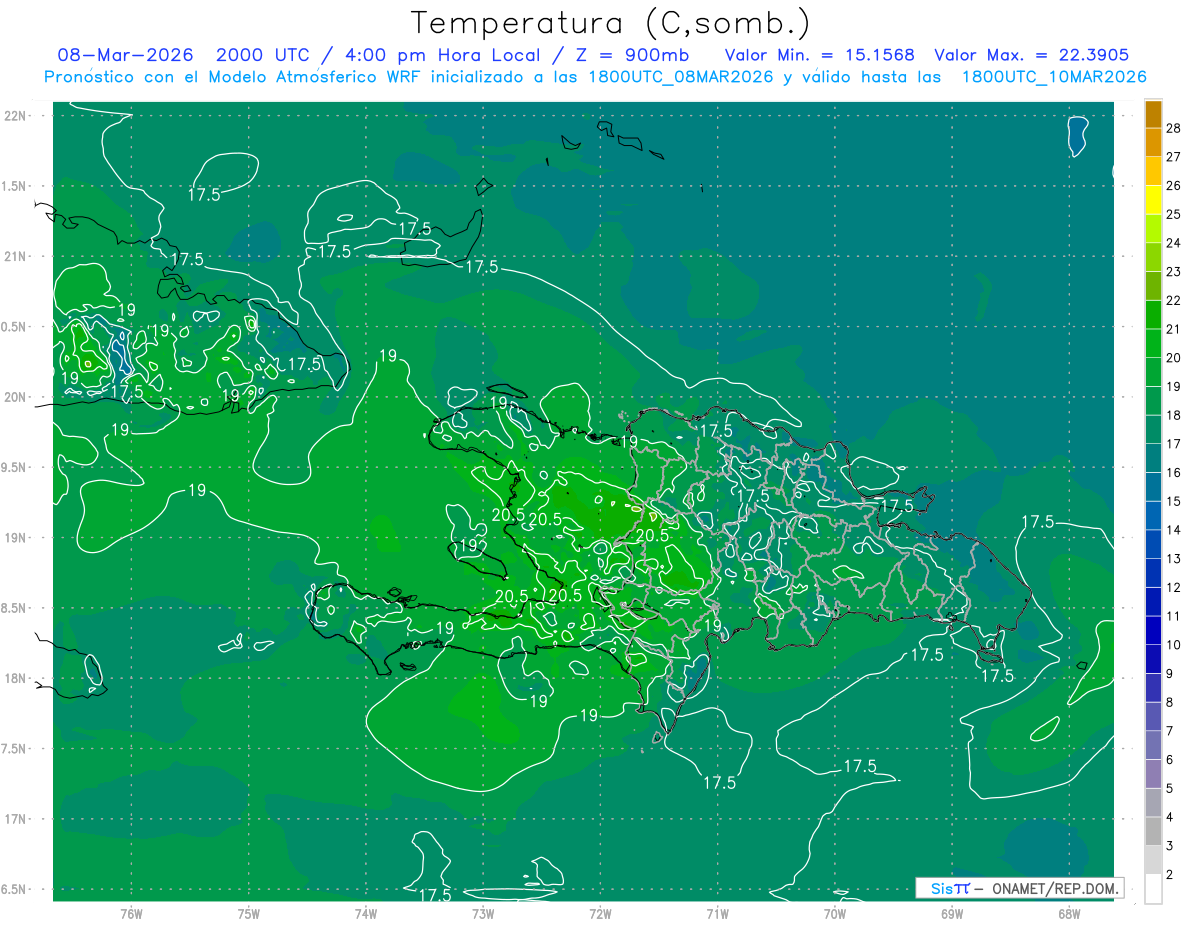This screenshot has width=1200, height=927.
Task: Click the '24' value in the color legend
Action: (1174, 243)
